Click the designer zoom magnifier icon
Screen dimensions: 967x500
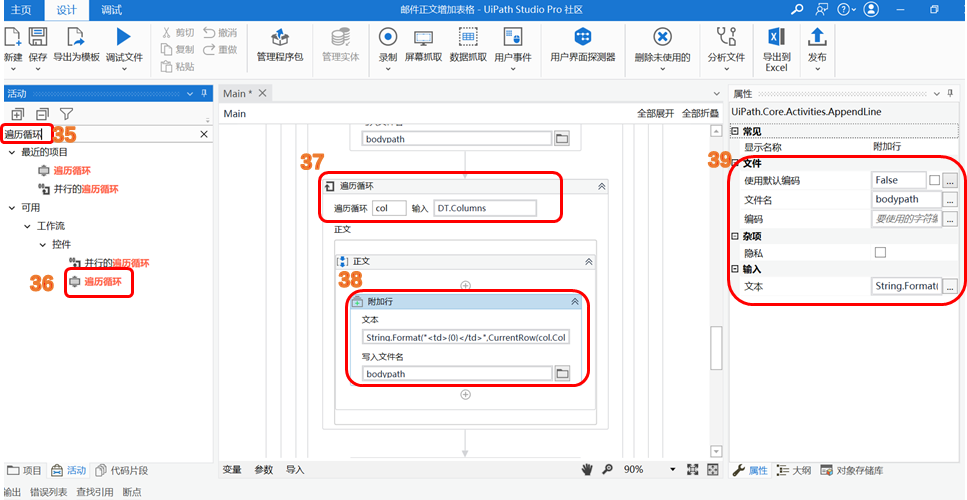click(607, 470)
